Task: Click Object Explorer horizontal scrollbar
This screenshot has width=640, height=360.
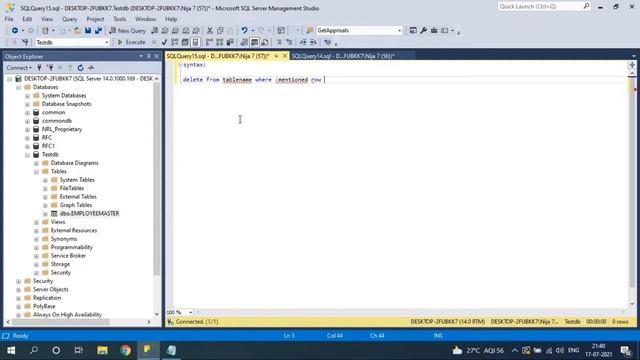Action: pyautogui.click(x=60, y=322)
